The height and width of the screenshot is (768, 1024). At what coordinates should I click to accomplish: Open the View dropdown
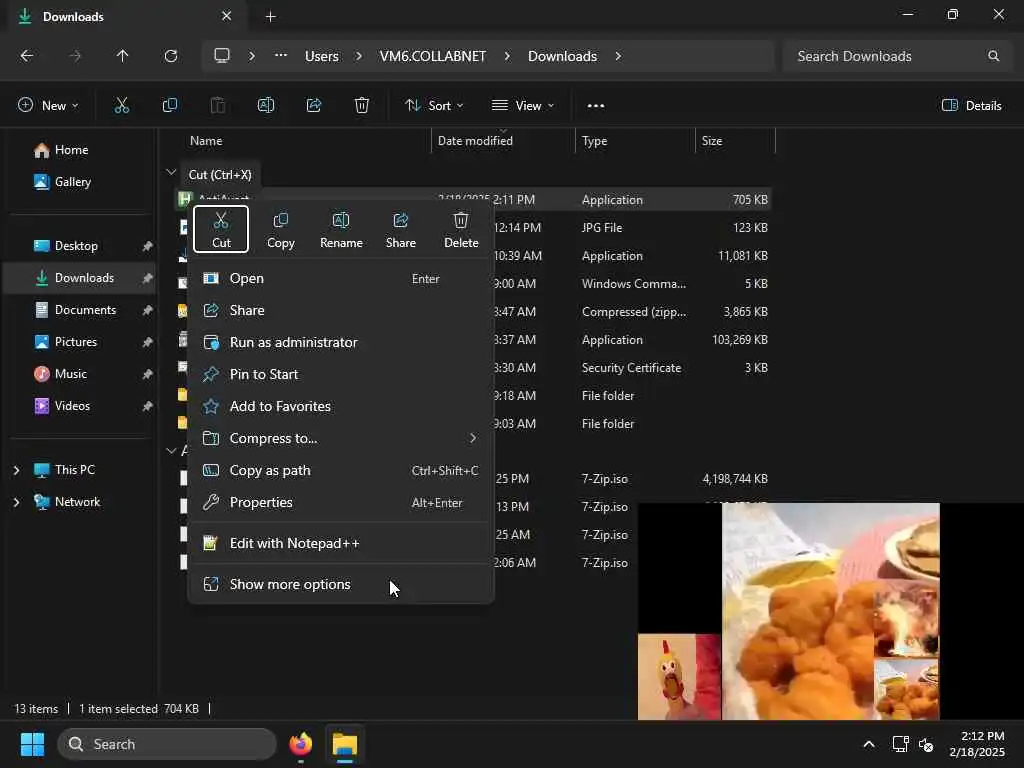pos(522,105)
